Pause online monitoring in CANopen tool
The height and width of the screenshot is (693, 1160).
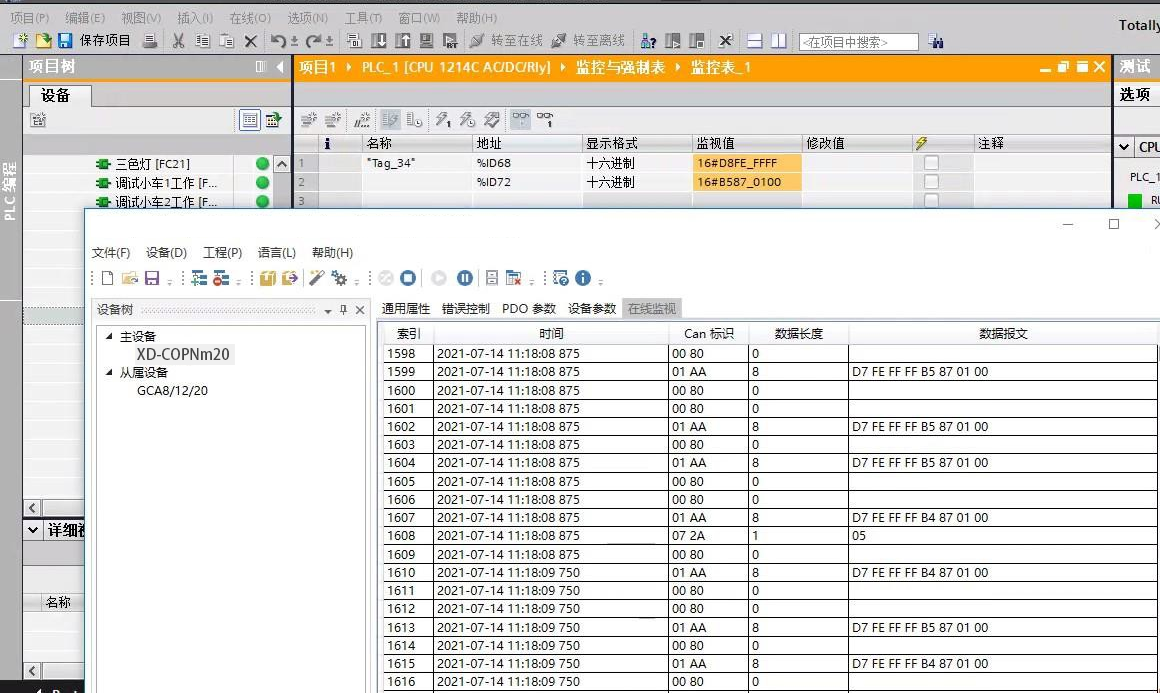pyautogui.click(x=463, y=279)
